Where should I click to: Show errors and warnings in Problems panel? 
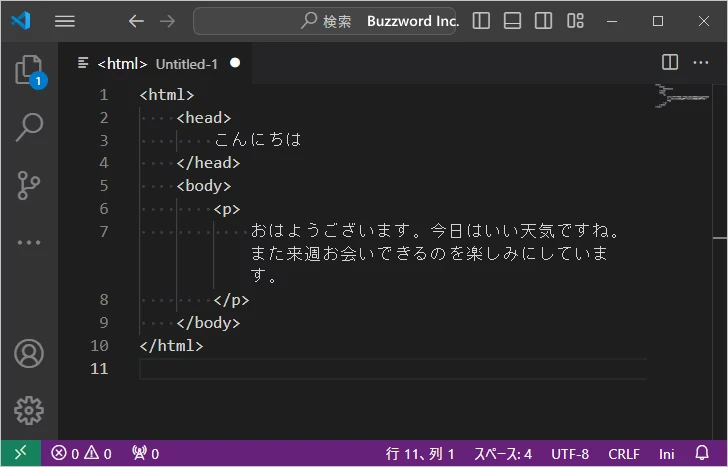pyautogui.click(x=81, y=453)
